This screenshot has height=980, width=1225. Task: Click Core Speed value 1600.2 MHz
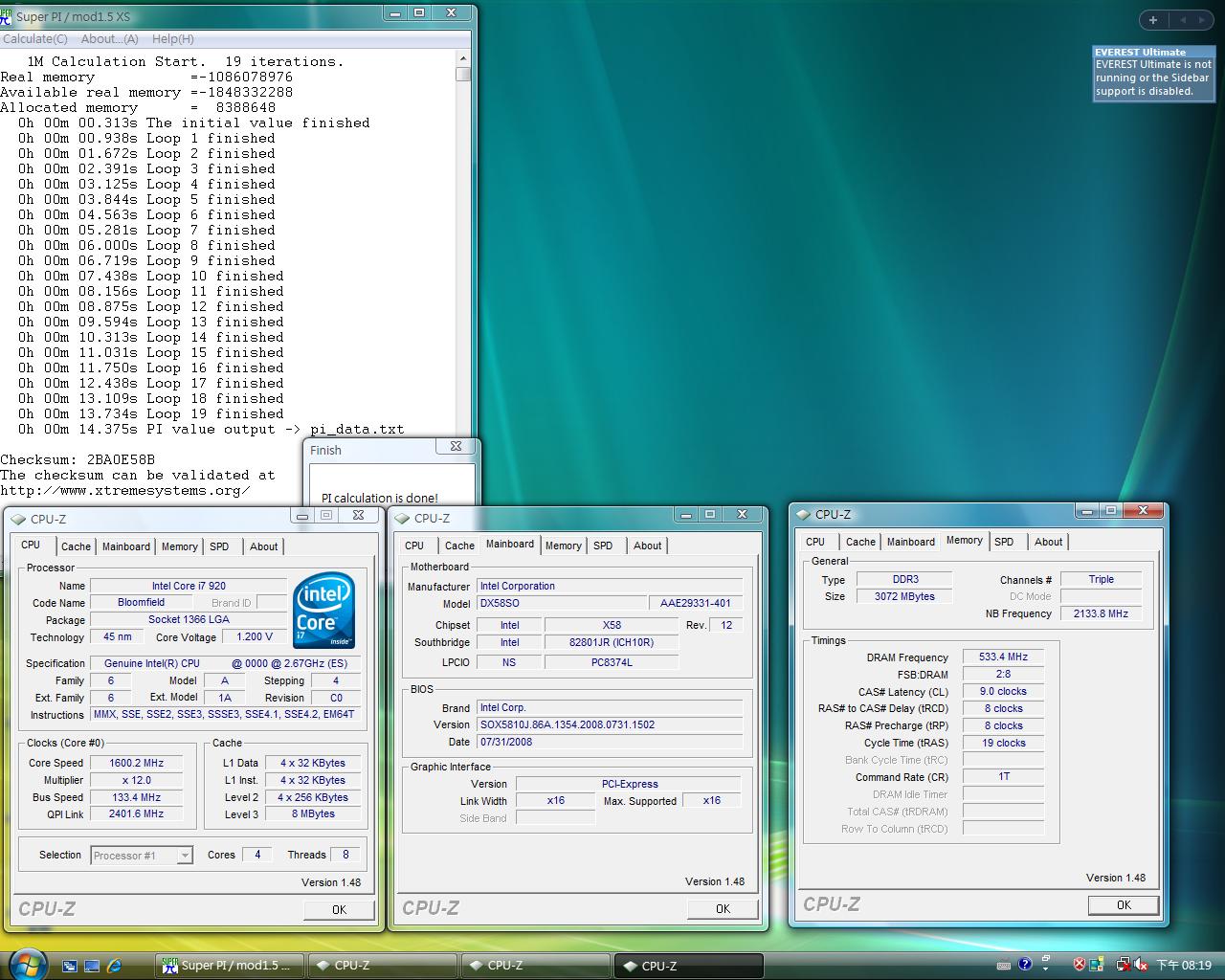137,763
